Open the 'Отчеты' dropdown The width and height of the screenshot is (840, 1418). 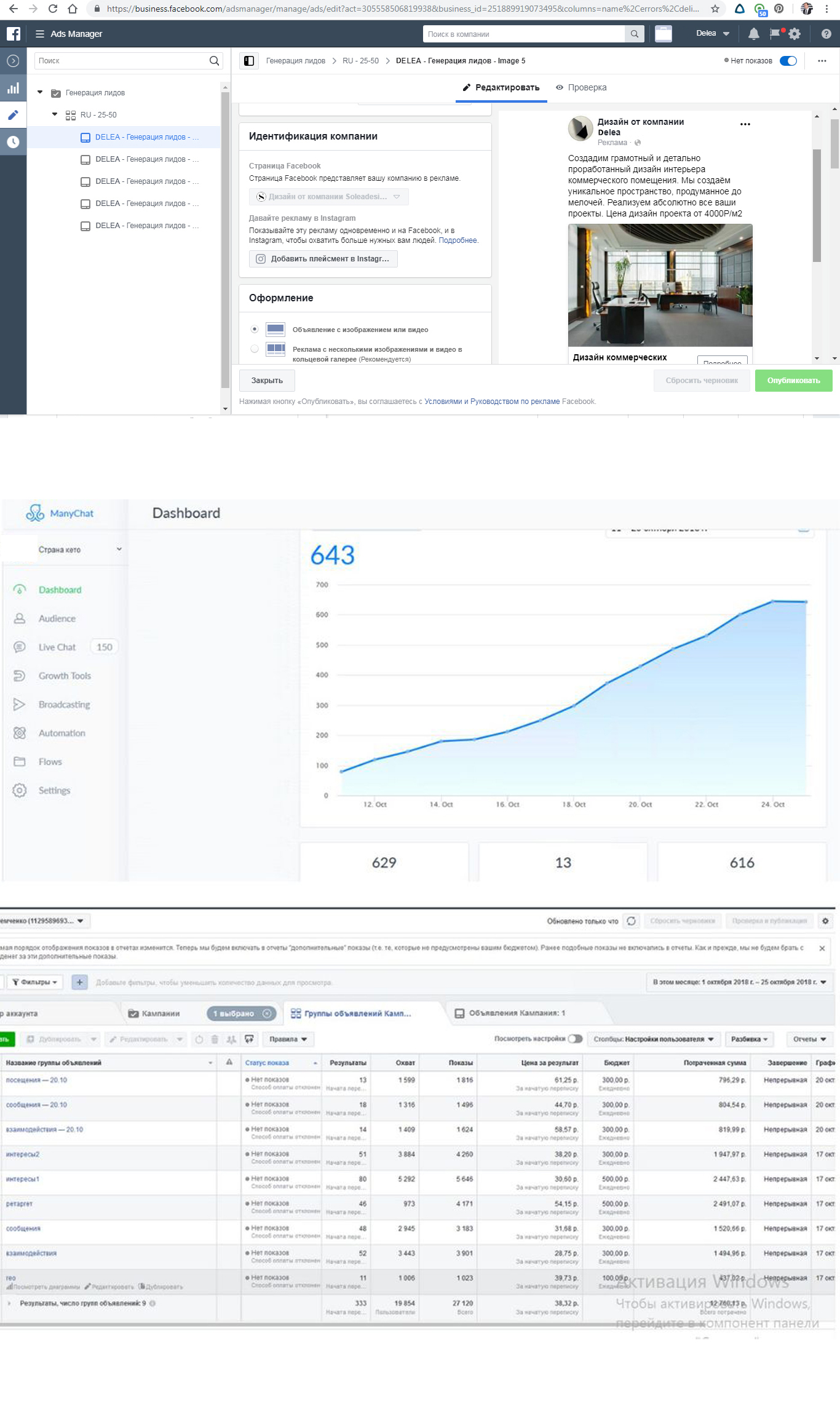[x=809, y=1039]
